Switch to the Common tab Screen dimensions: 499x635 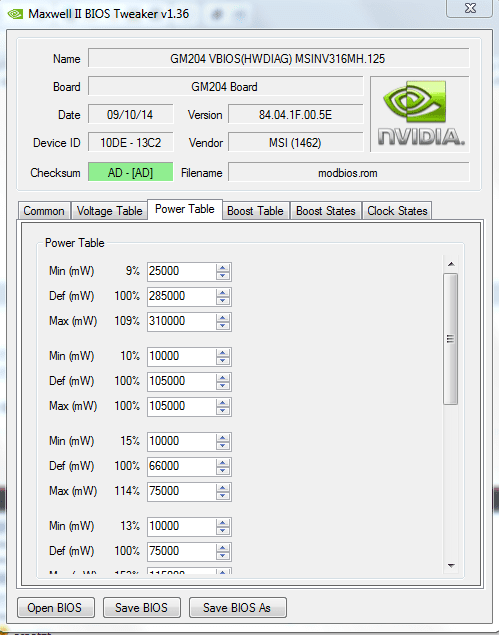point(44,211)
